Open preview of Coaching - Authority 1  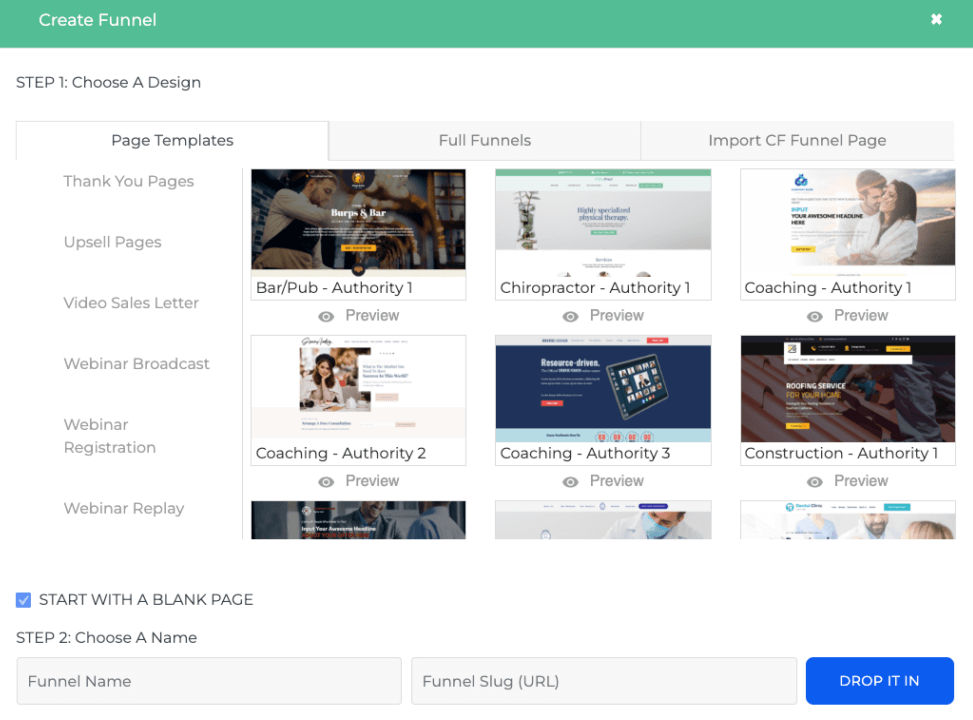(847, 315)
